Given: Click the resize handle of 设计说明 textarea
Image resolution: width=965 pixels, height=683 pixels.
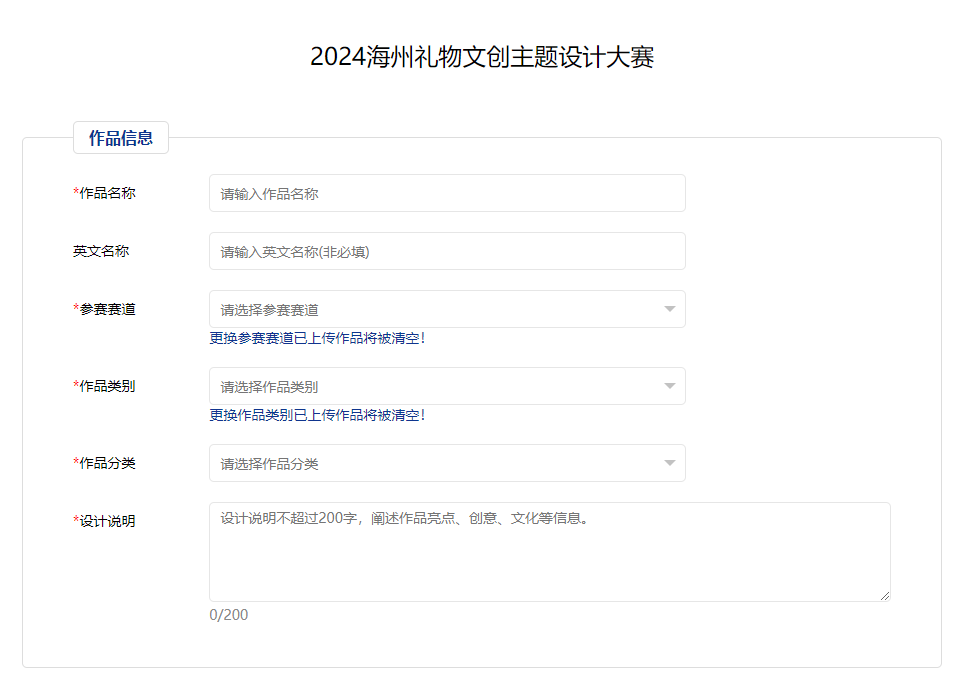Looking at the screenshot, I should pyautogui.click(x=884, y=596).
